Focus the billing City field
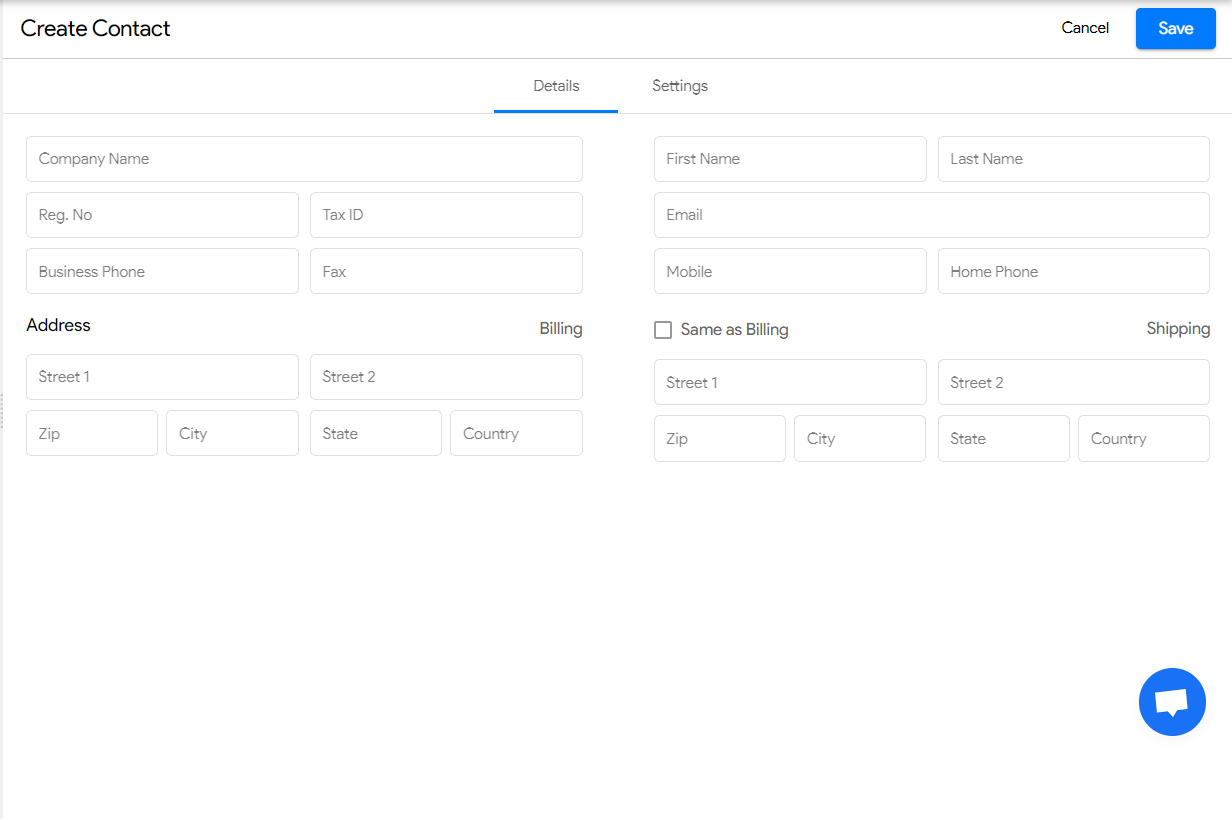The height and width of the screenshot is (820, 1232). (232, 433)
